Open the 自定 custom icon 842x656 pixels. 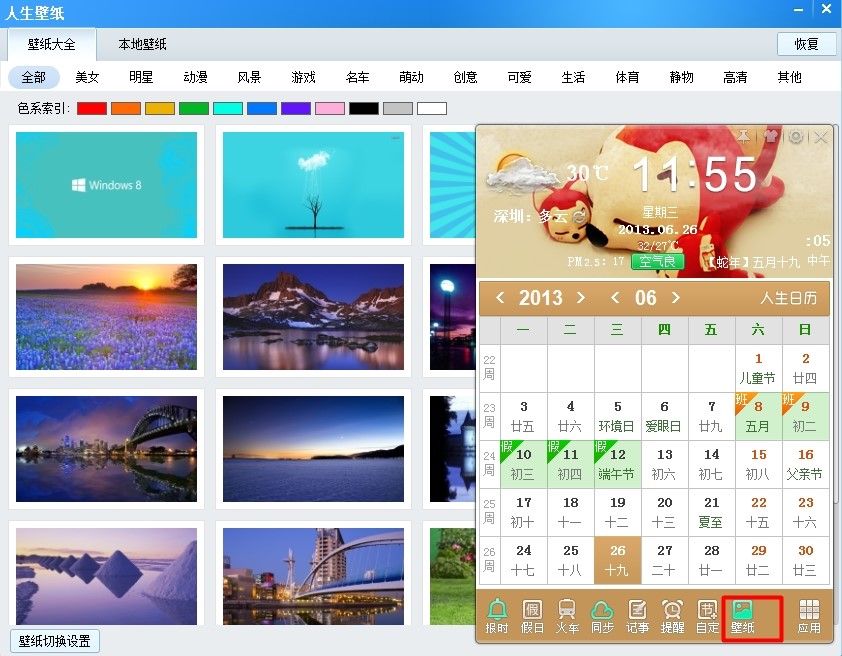707,616
